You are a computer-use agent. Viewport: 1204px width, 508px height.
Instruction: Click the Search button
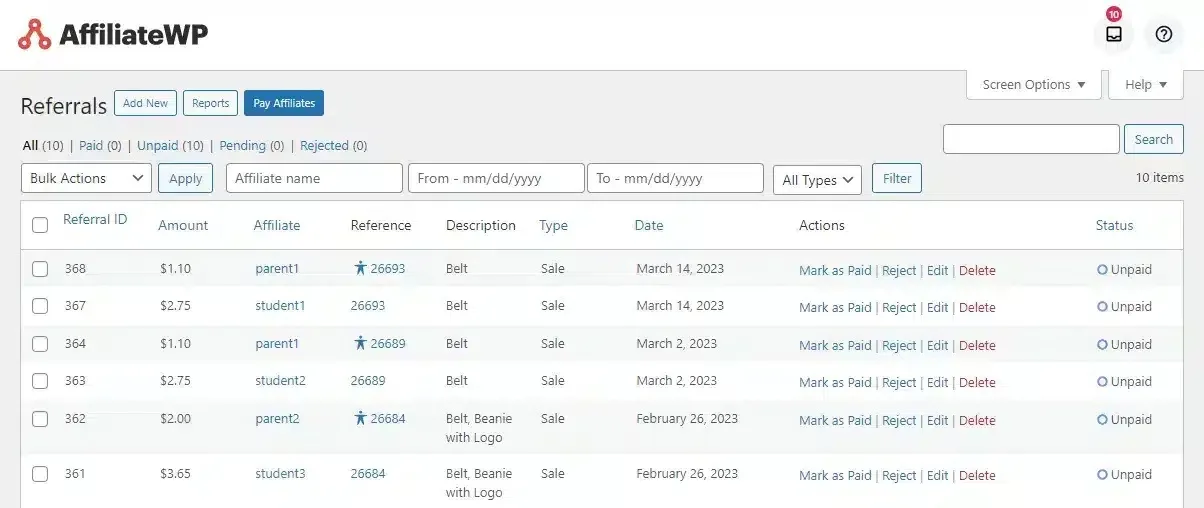pyautogui.click(x=1153, y=139)
